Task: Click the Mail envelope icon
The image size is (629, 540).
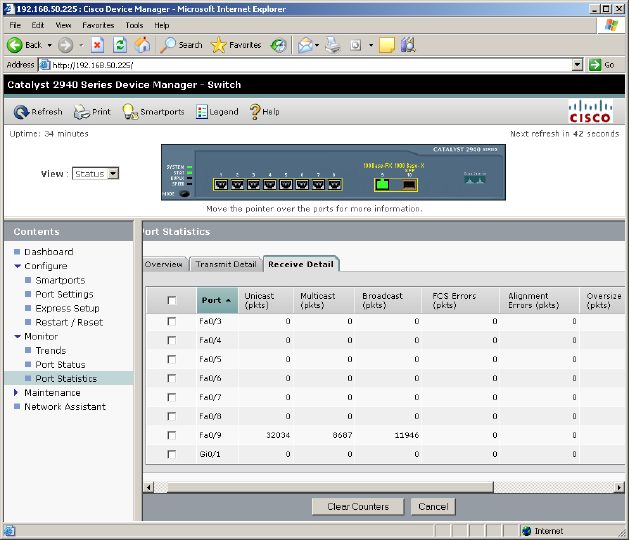Action: click(x=305, y=45)
